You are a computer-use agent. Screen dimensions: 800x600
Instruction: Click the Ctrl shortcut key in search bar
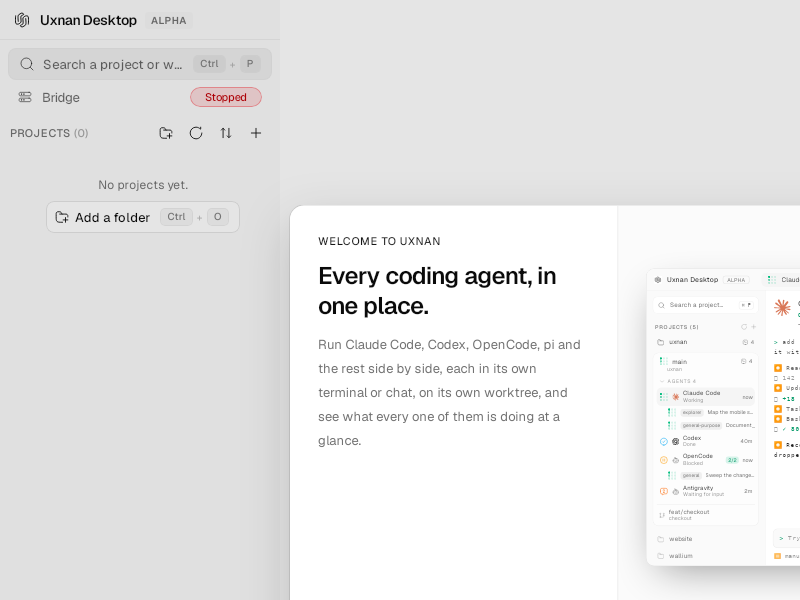(x=209, y=64)
